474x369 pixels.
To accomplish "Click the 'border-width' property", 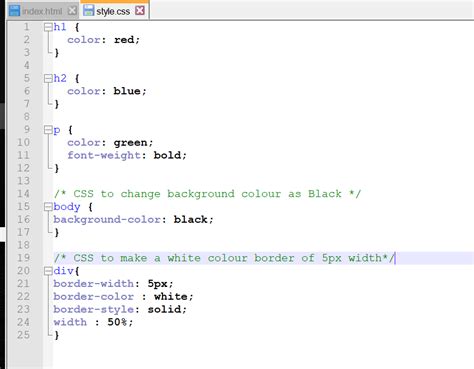I will click(x=93, y=284).
